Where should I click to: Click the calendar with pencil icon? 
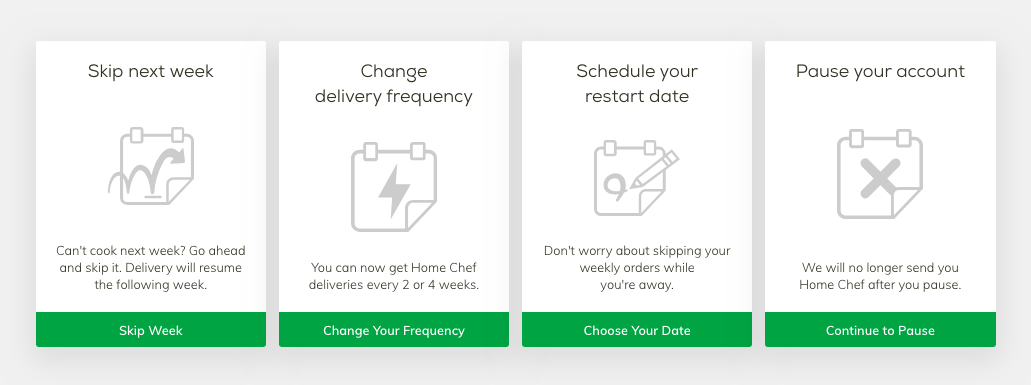click(x=636, y=178)
